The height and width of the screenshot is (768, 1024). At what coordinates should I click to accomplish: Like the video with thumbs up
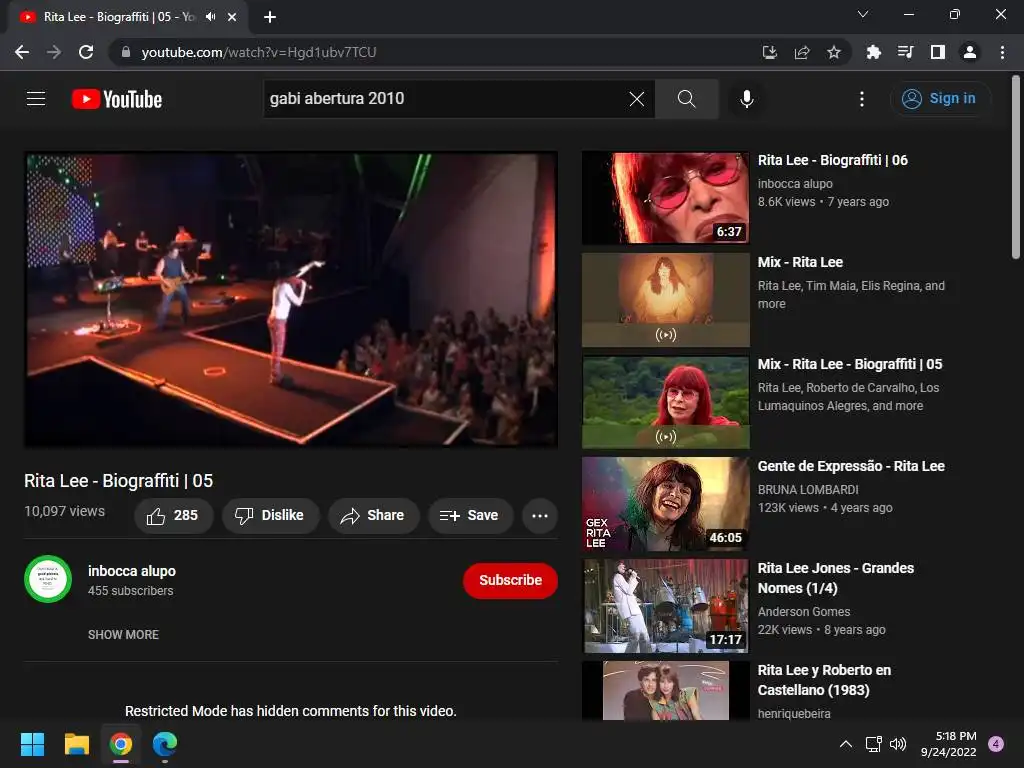(173, 516)
